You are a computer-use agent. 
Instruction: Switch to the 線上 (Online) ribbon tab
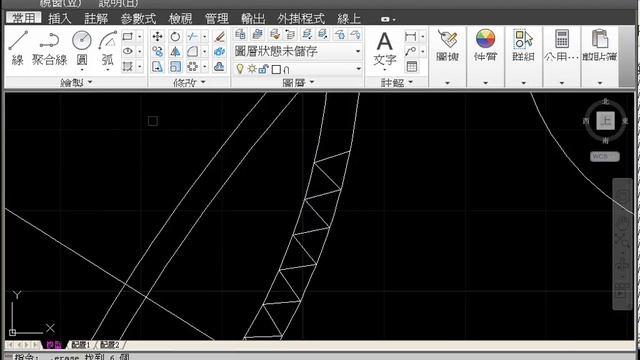coord(349,18)
